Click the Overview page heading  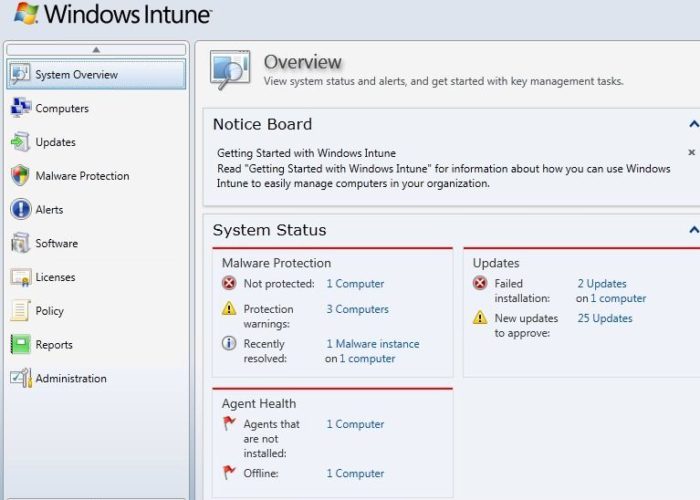(303, 62)
